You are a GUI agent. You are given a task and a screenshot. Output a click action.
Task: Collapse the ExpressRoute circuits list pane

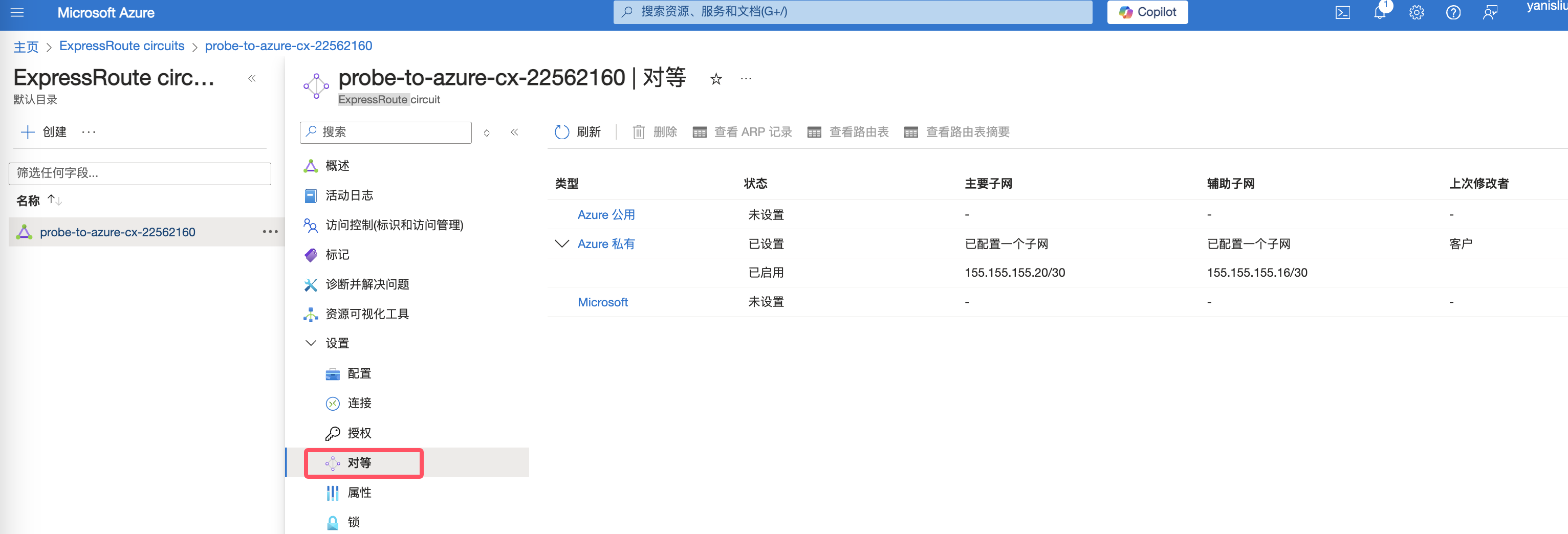click(x=252, y=78)
